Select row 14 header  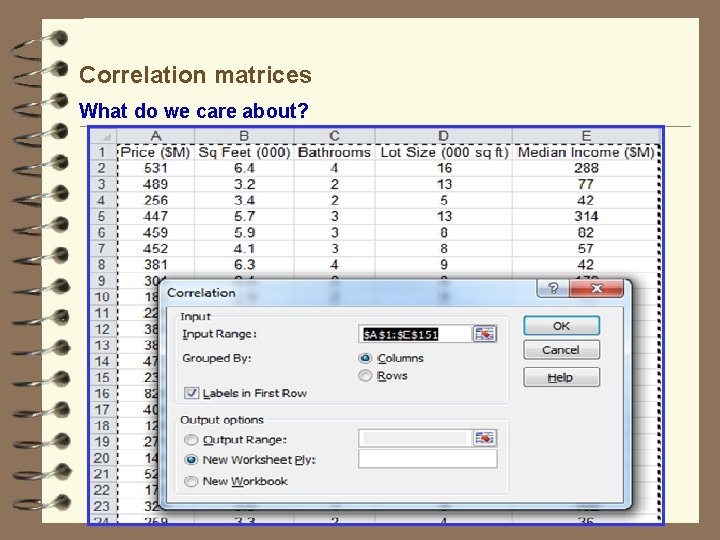point(102,361)
